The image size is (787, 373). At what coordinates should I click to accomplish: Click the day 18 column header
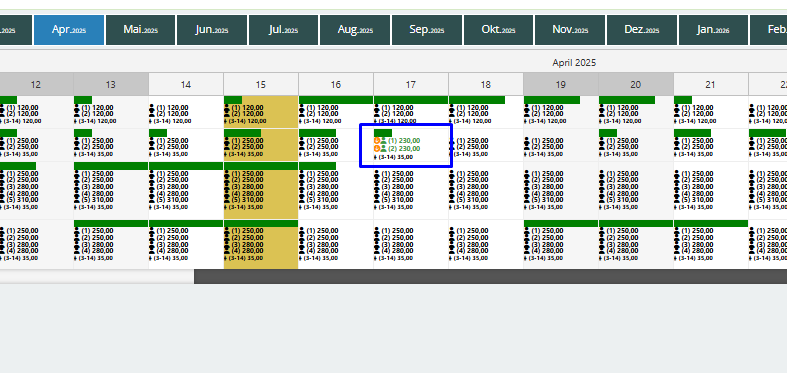point(486,84)
